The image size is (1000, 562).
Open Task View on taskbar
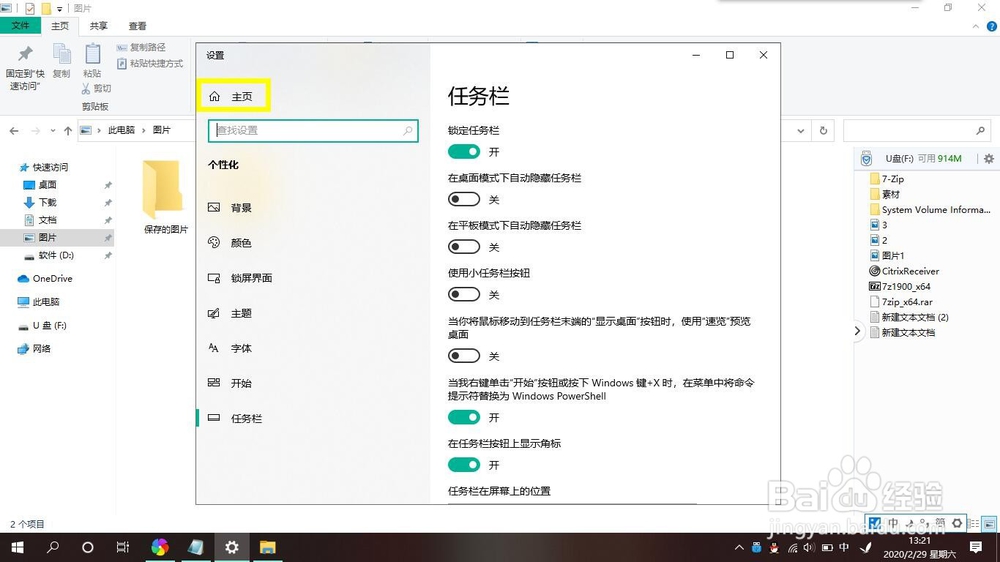[122, 547]
